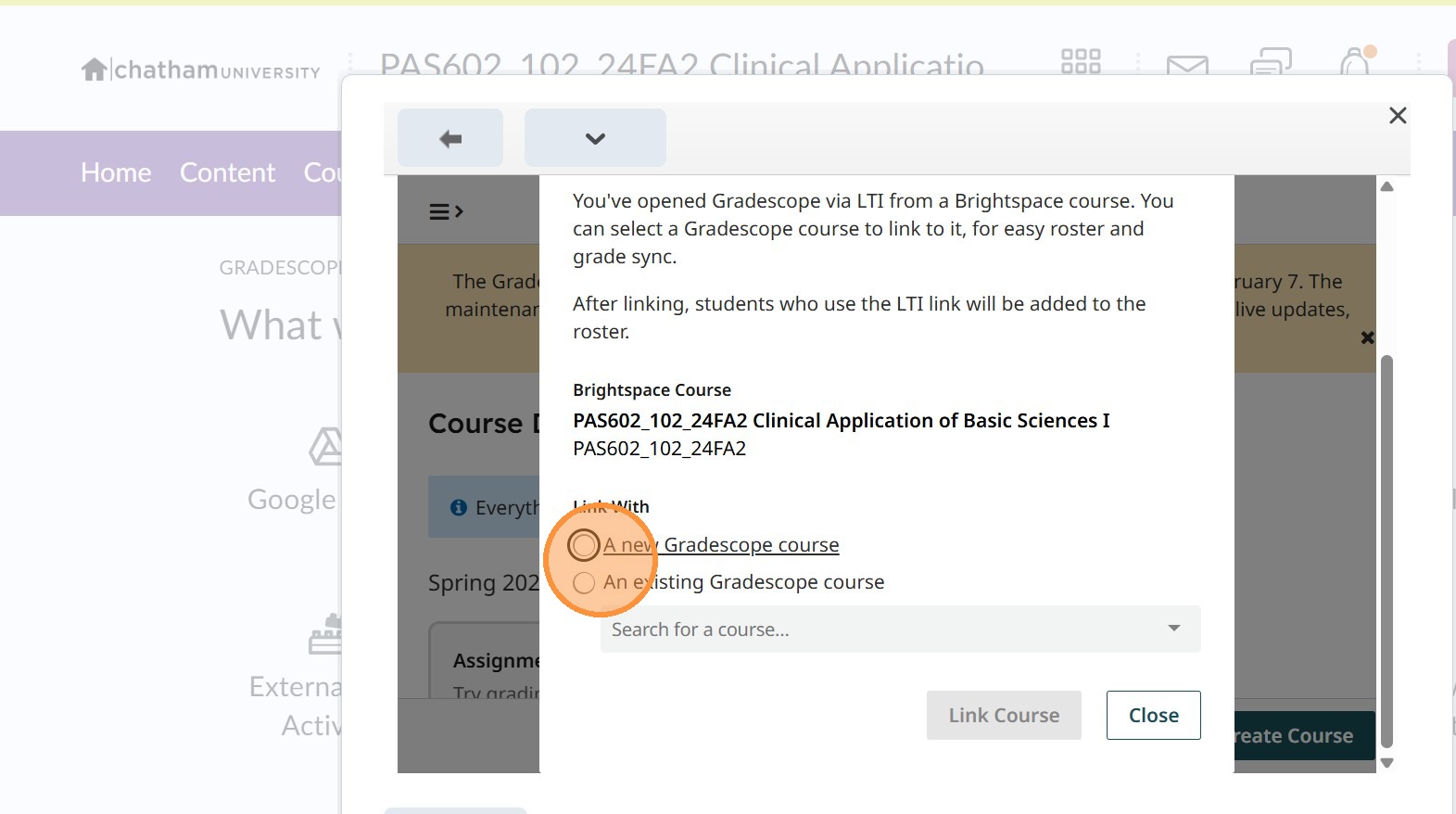1456x814 pixels.
Task: Open the Content navigation tab
Action: (227, 172)
